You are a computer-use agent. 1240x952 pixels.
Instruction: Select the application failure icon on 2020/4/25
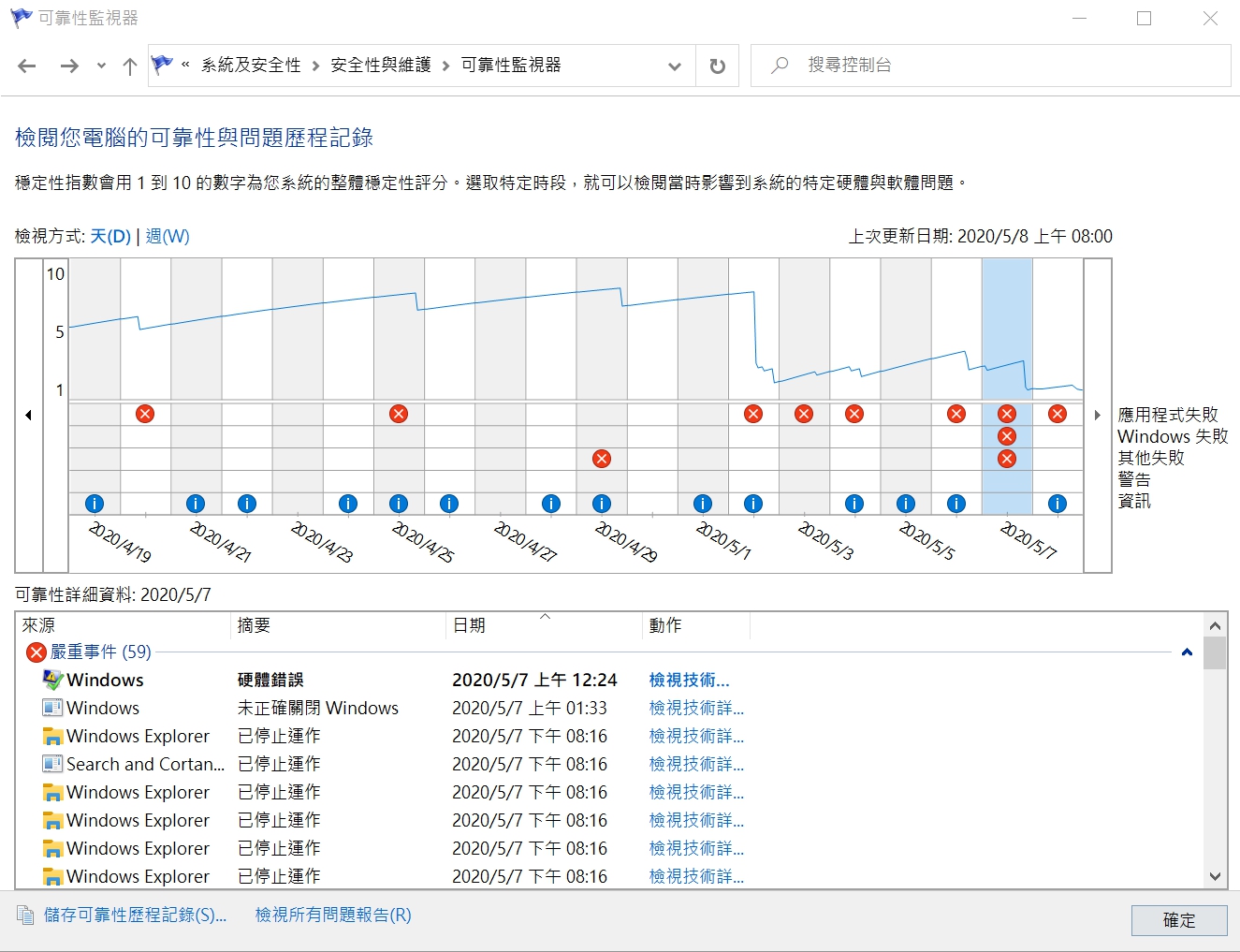pyautogui.click(x=399, y=414)
